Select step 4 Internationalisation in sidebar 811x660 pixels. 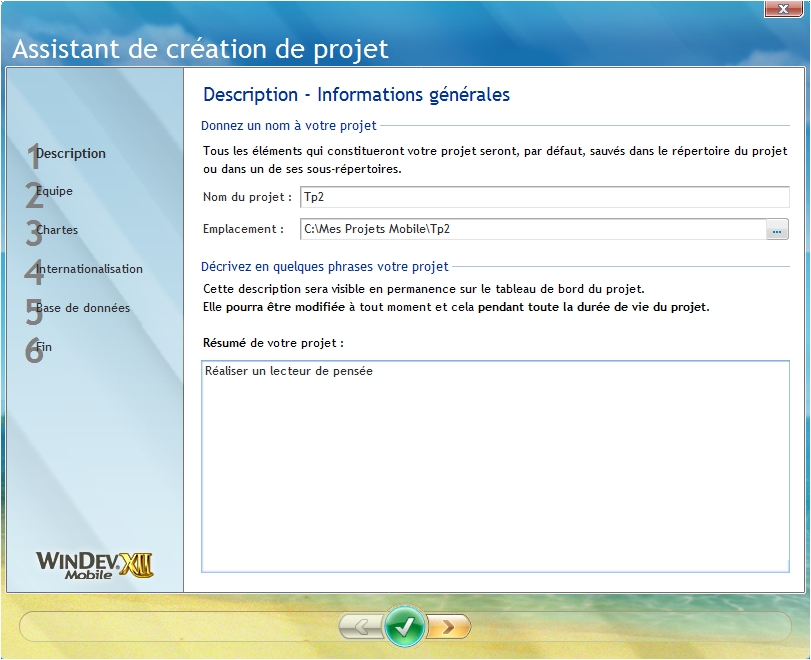pos(84,271)
